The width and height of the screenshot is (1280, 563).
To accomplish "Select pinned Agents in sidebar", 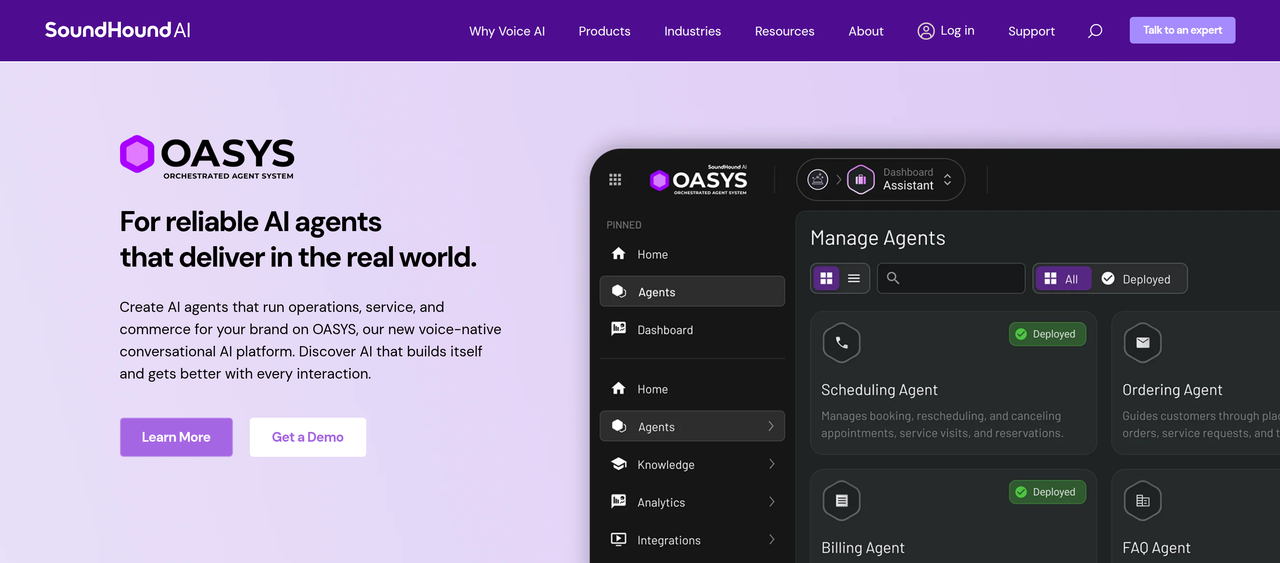I will tap(692, 292).
